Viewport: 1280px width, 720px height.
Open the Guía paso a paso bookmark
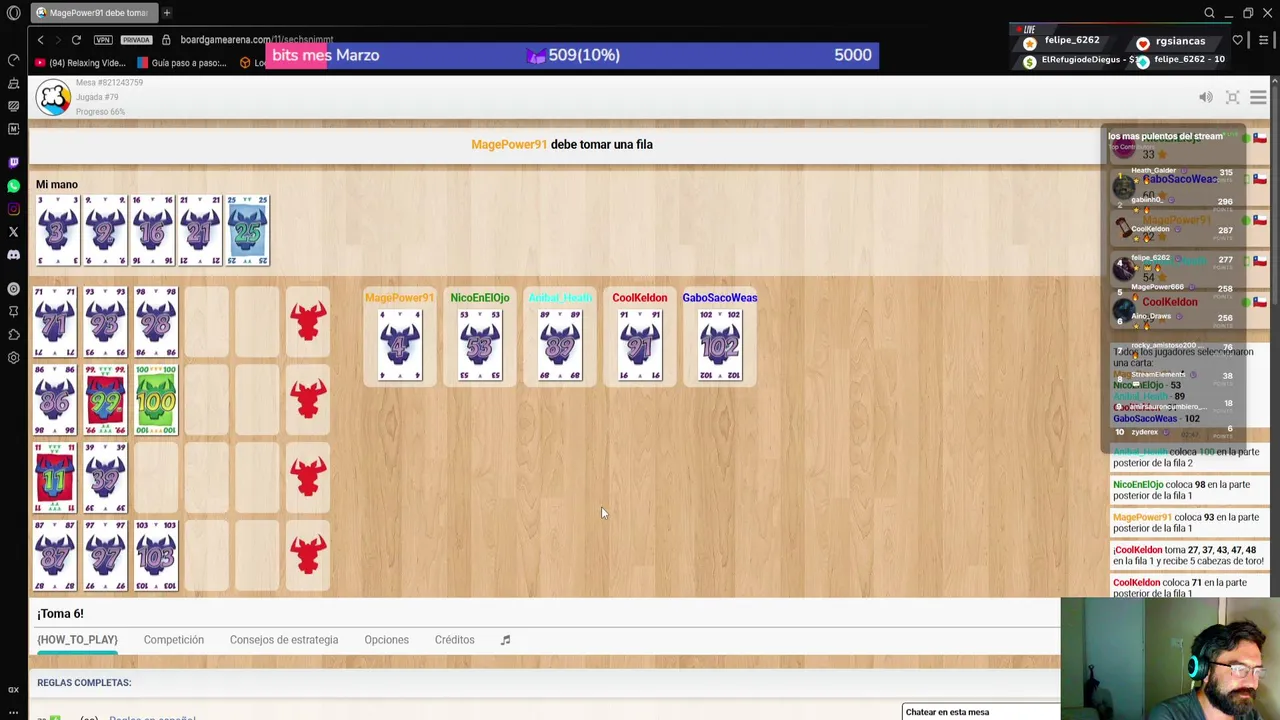[182, 63]
